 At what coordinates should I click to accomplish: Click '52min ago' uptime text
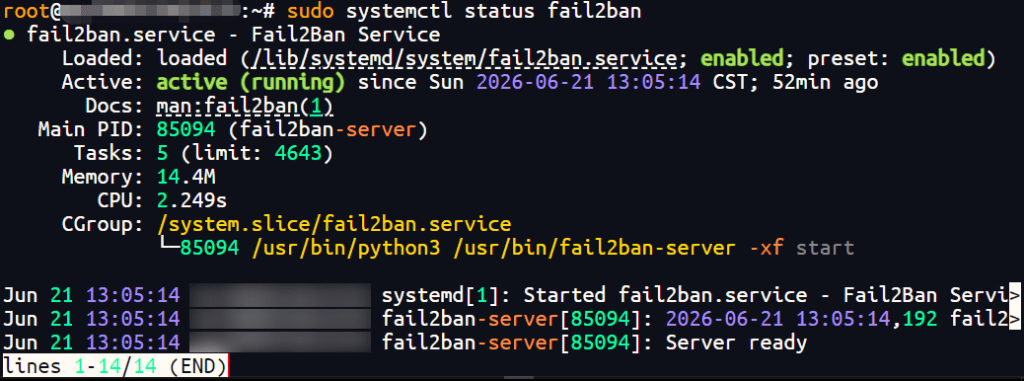tap(825, 83)
